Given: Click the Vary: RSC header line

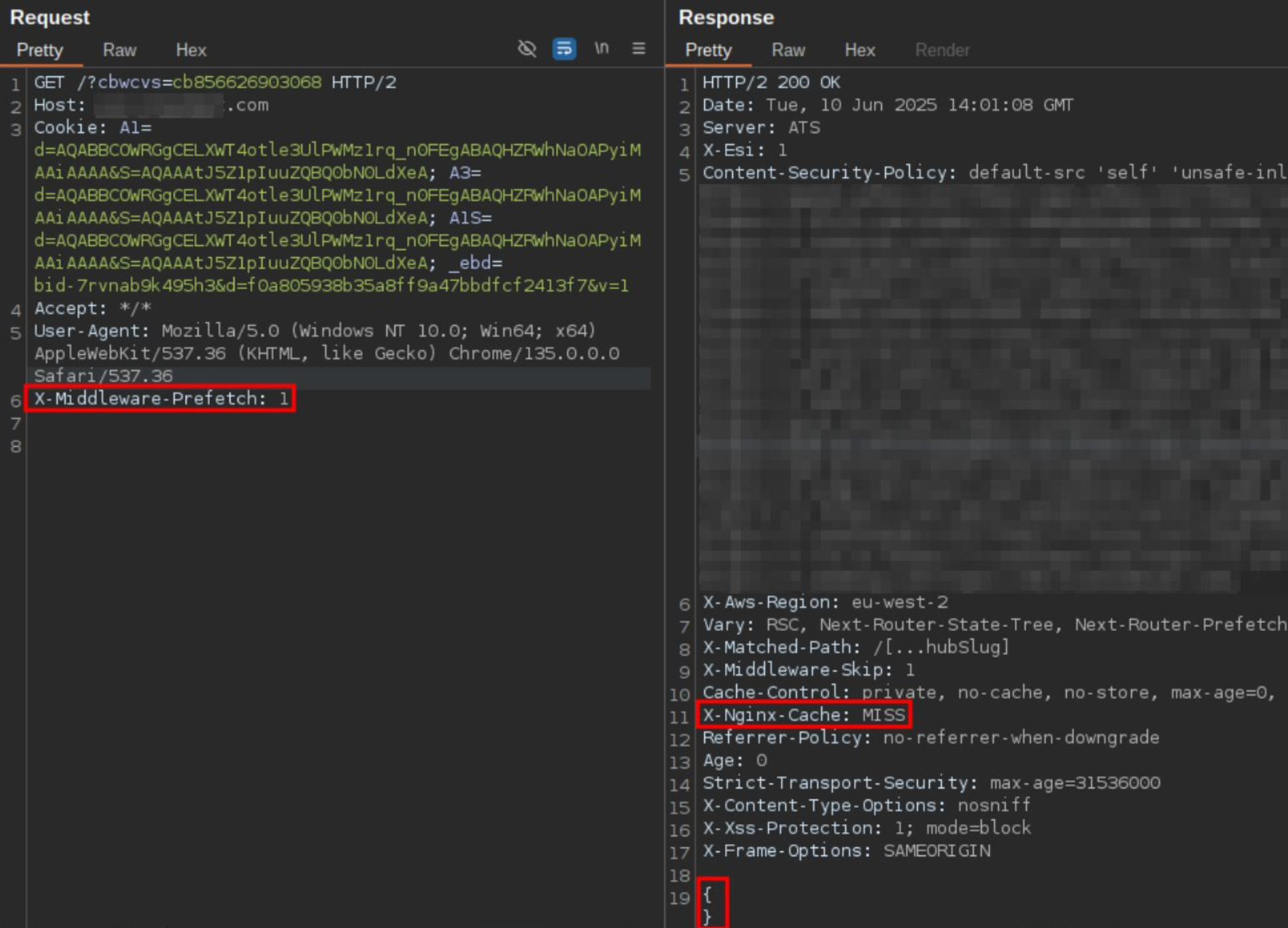Looking at the screenshot, I should 994,625.
